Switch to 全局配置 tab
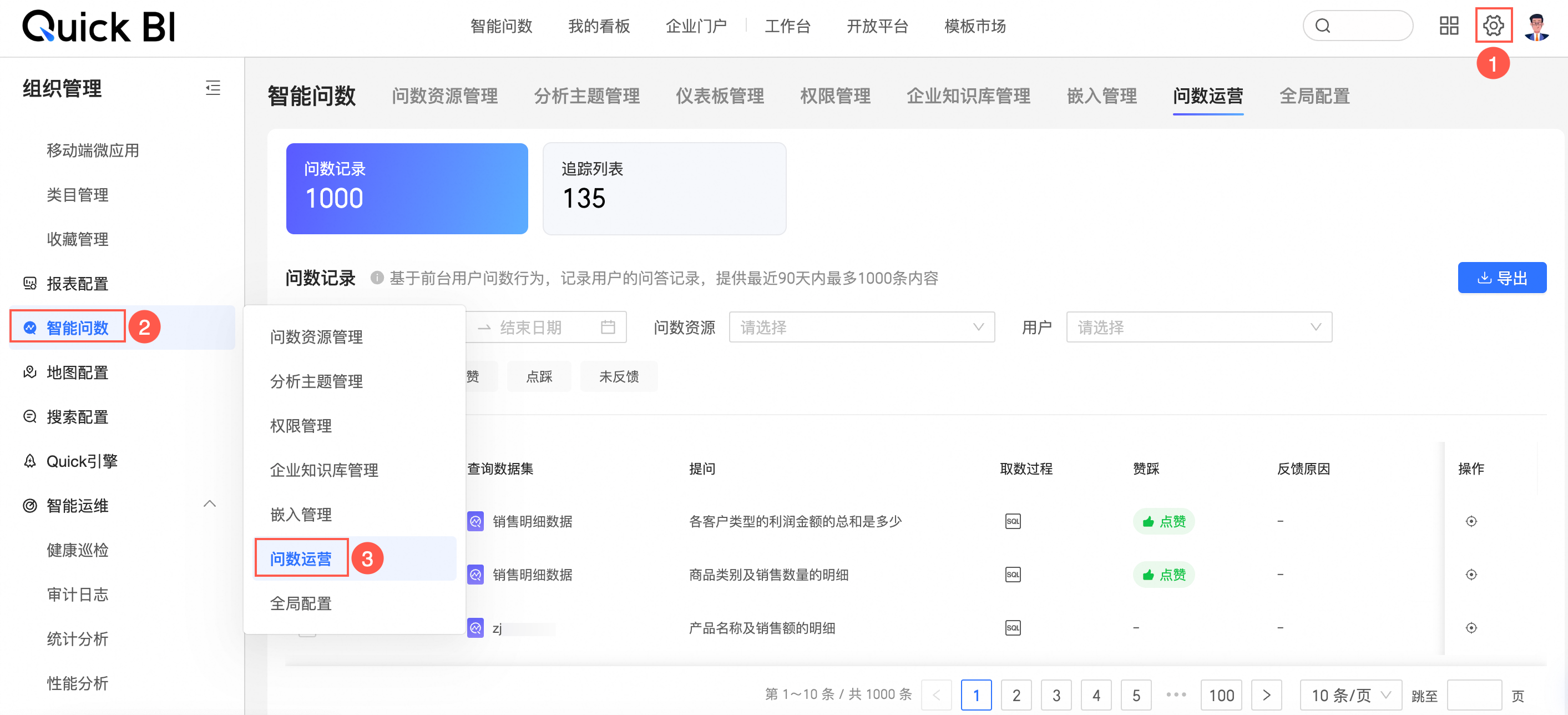1568x715 pixels. point(1314,95)
